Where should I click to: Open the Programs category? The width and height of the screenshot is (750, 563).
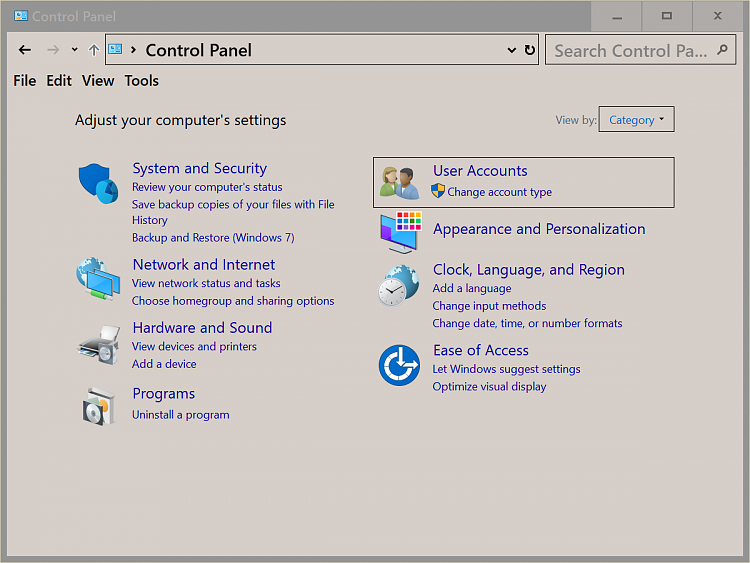click(164, 394)
